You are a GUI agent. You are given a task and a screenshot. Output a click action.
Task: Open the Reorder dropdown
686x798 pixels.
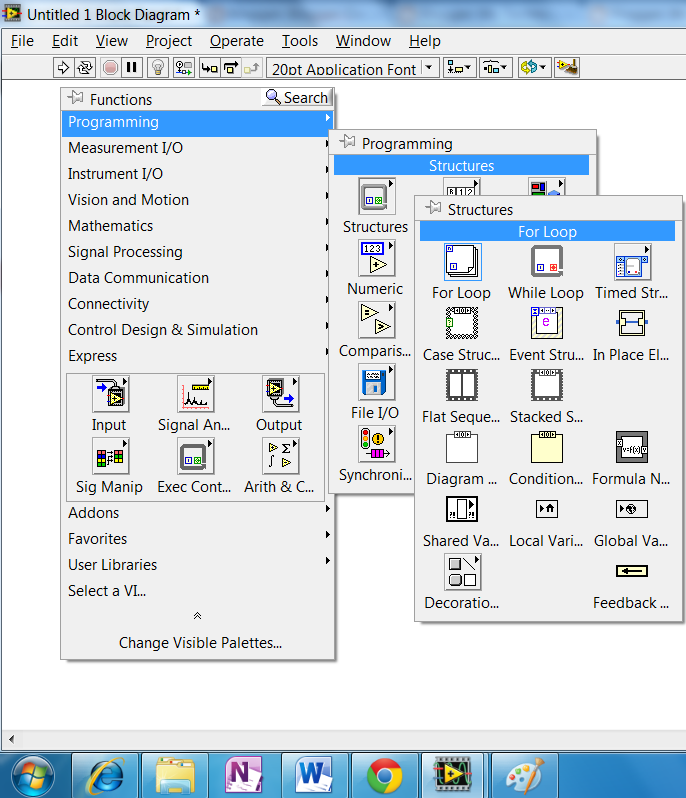[533, 67]
